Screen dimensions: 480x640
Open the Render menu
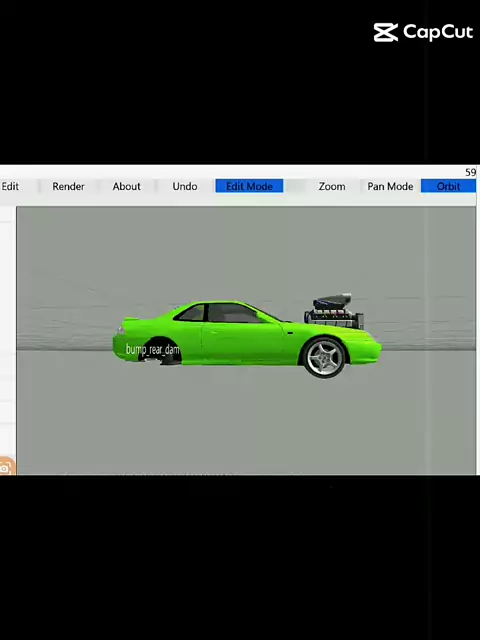[68, 186]
